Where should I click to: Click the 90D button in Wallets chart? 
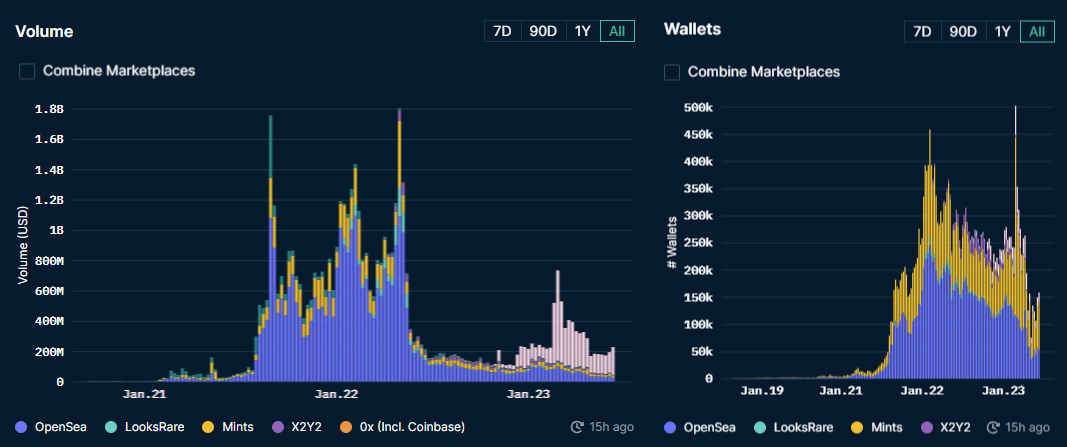click(x=963, y=31)
